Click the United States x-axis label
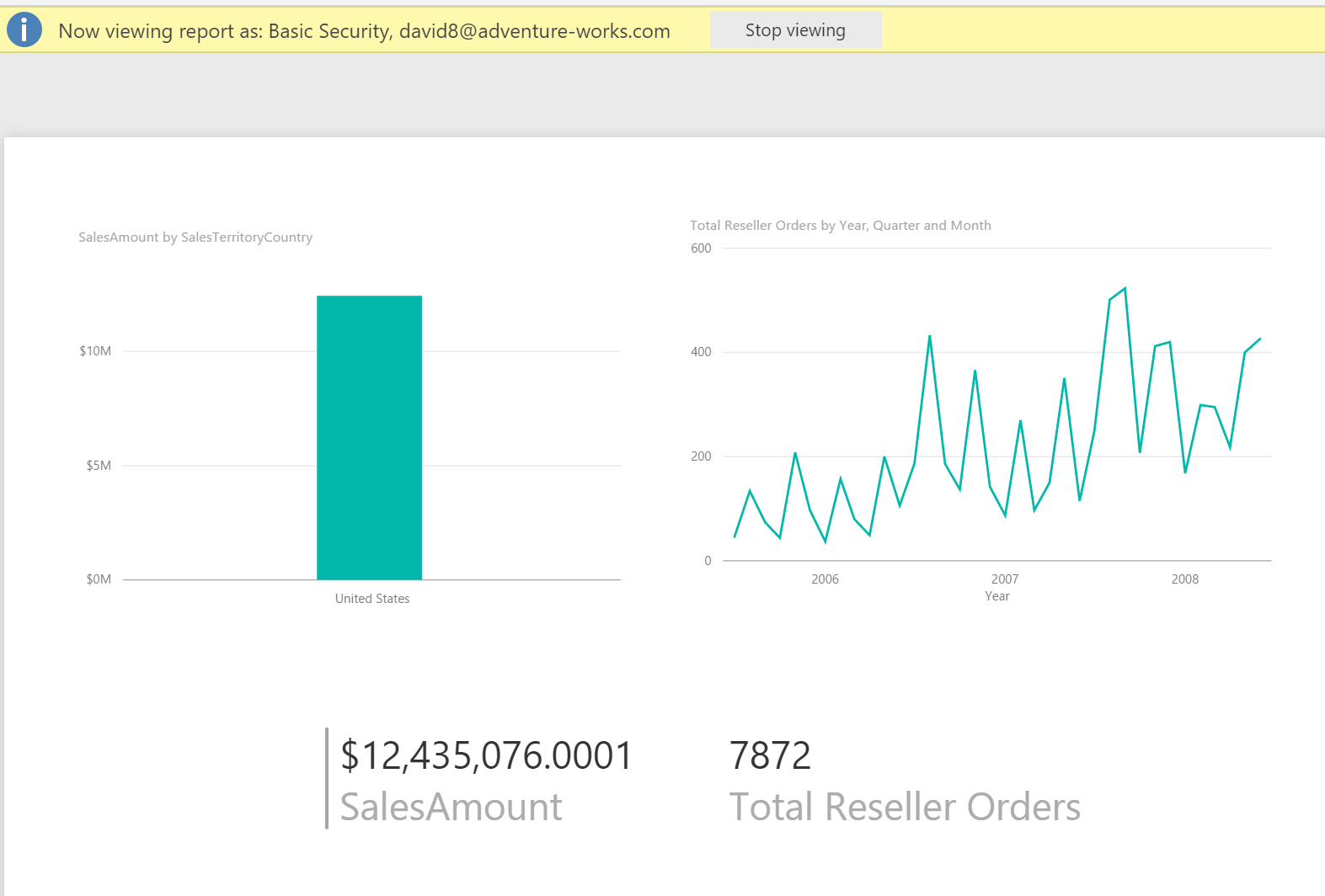The image size is (1325, 896). [372, 599]
